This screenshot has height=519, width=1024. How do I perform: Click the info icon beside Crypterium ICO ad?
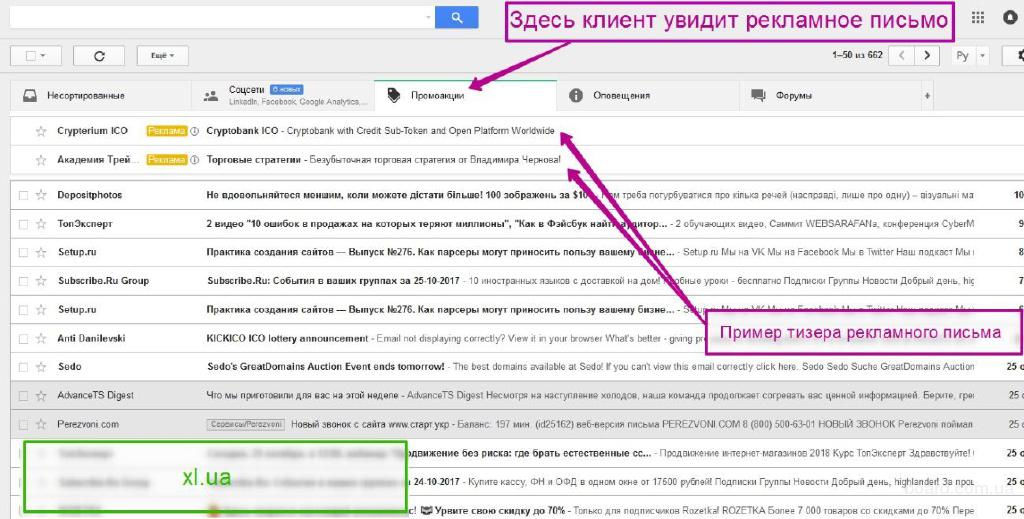(x=194, y=131)
